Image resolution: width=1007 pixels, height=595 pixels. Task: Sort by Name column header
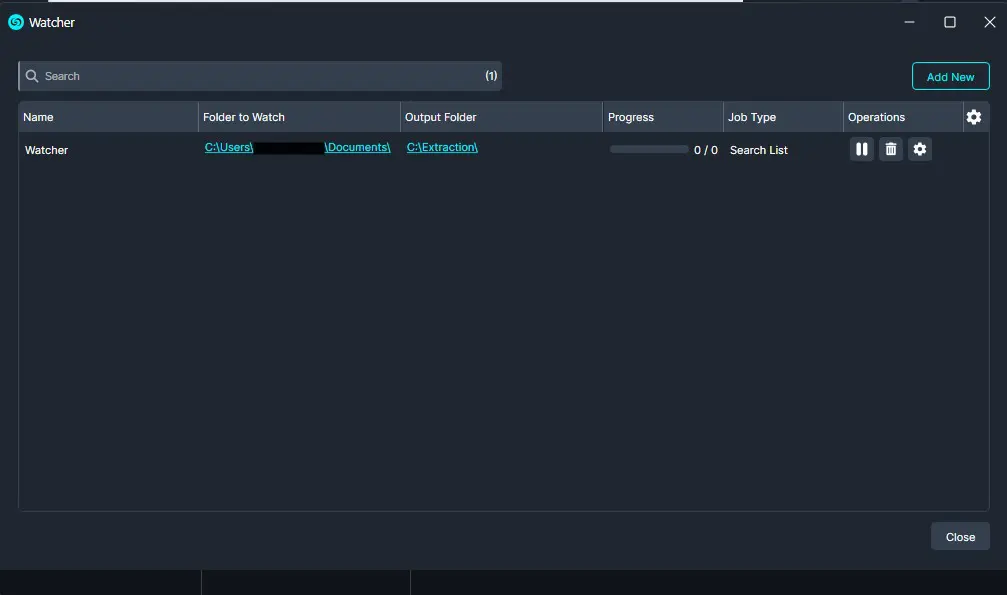[108, 117]
